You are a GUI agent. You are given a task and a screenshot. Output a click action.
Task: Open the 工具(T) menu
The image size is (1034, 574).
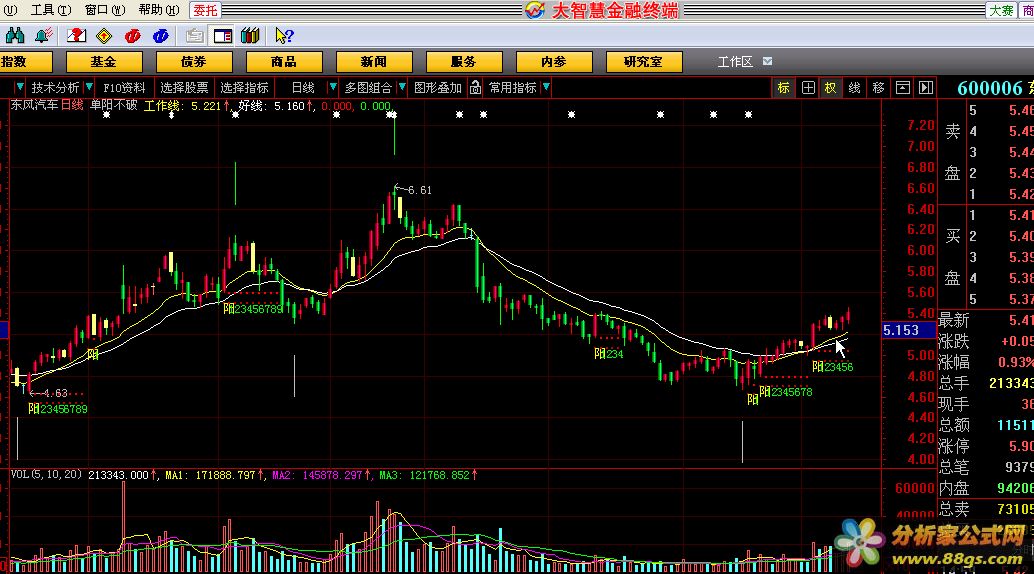click(51, 10)
